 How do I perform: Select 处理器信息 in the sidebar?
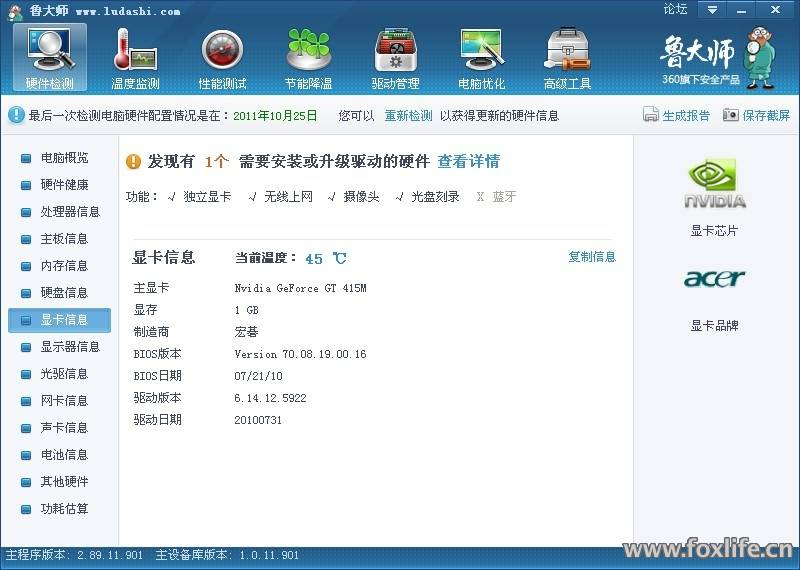pyautogui.click(x=70, y=212)
